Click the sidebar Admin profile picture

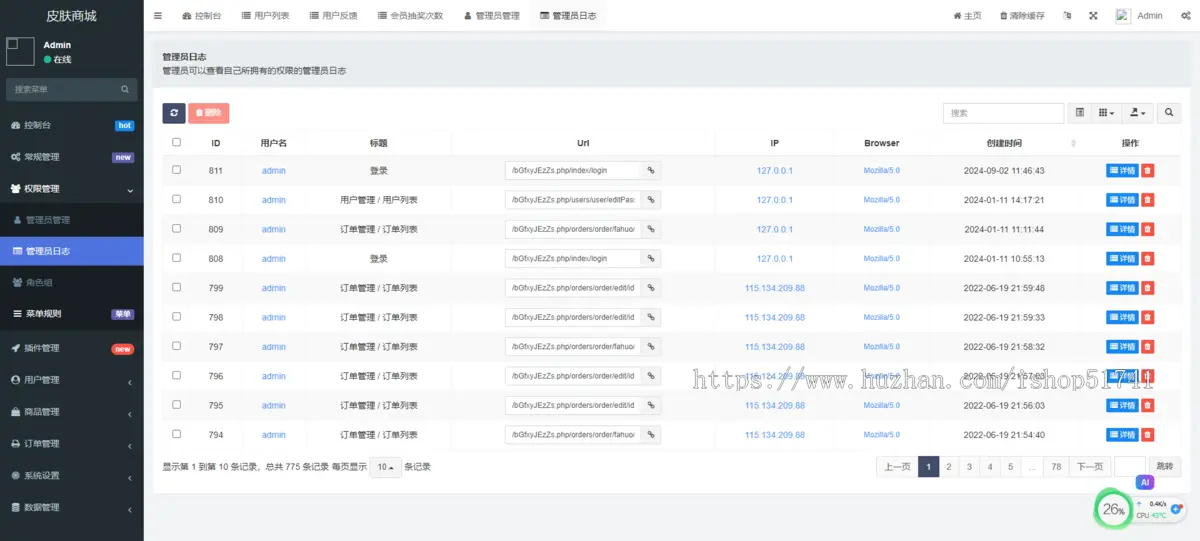coord(21,53)
